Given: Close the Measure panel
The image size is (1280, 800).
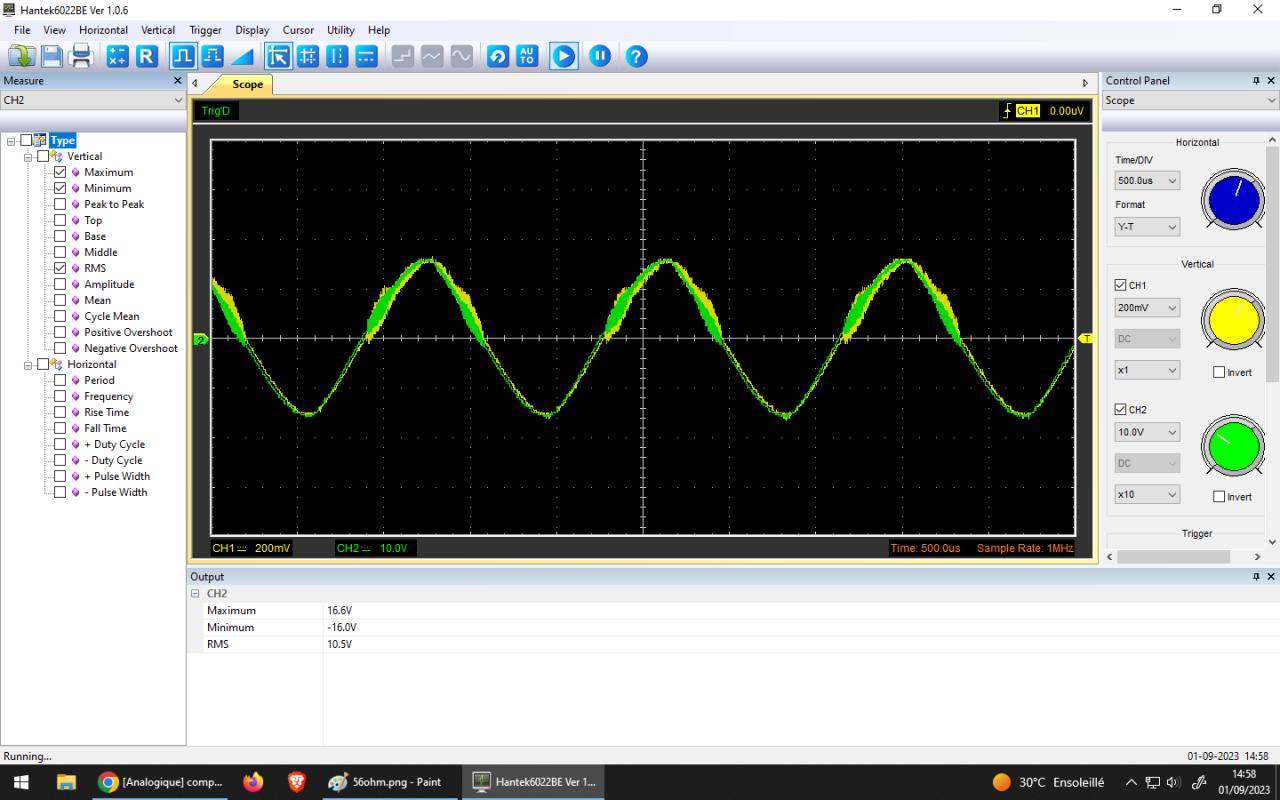Looking at the screenshot, I should coord(178,81).
